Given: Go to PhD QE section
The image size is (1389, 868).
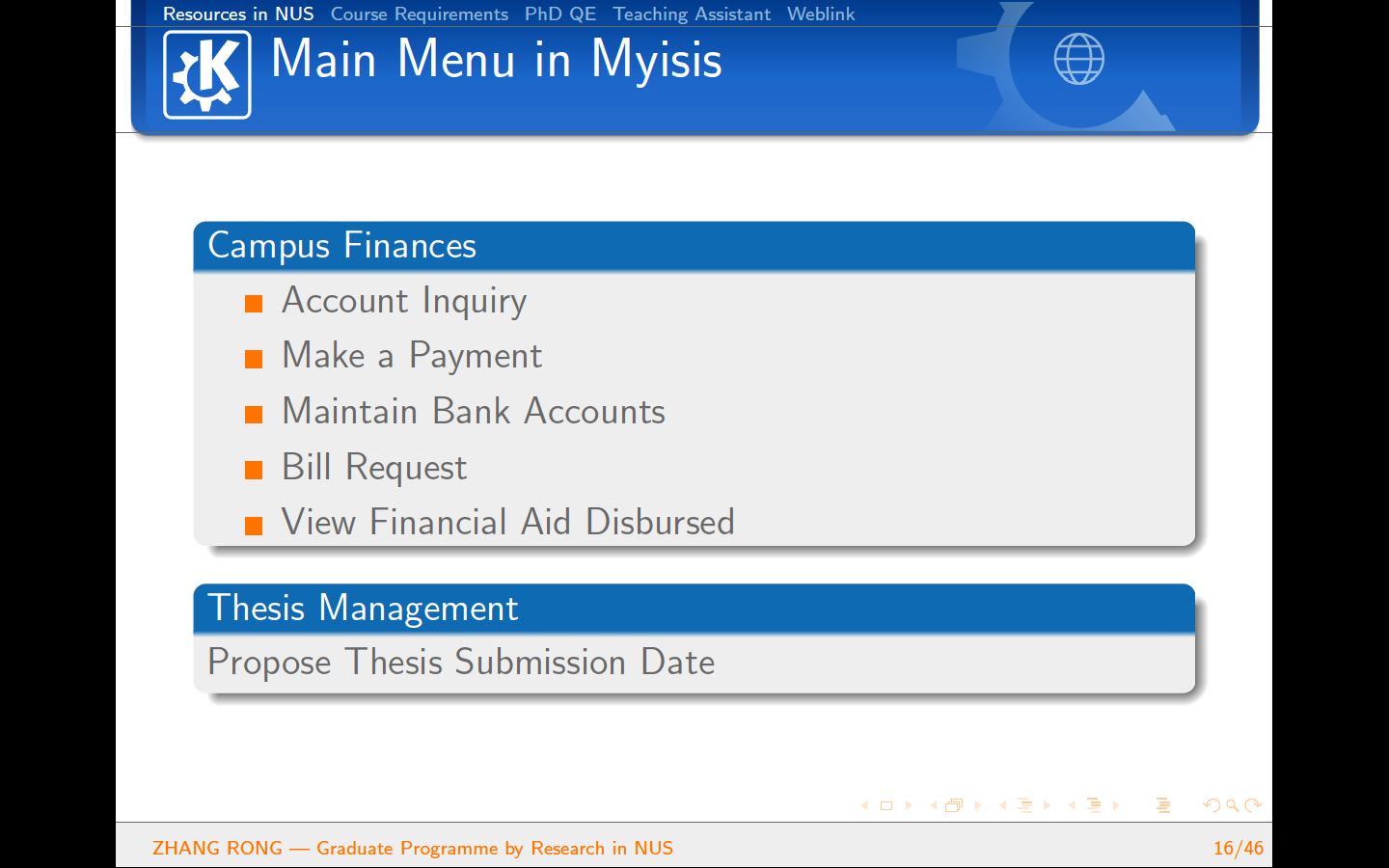Looking at the screenshot, I should click(559, 14).
